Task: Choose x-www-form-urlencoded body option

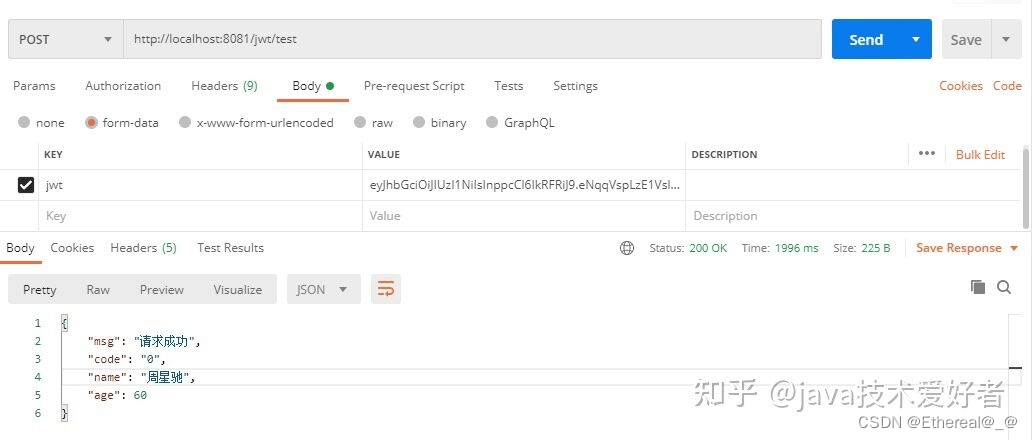Action: tap(185, 123)
